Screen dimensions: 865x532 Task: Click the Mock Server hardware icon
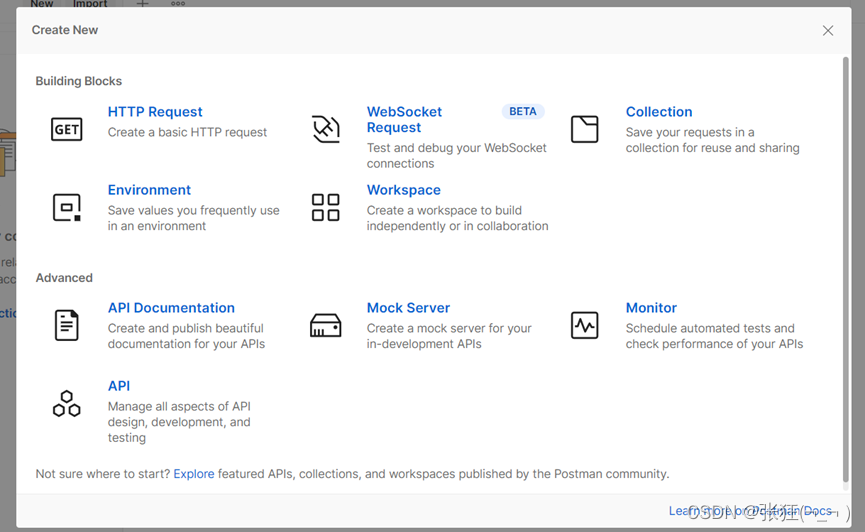325,325
